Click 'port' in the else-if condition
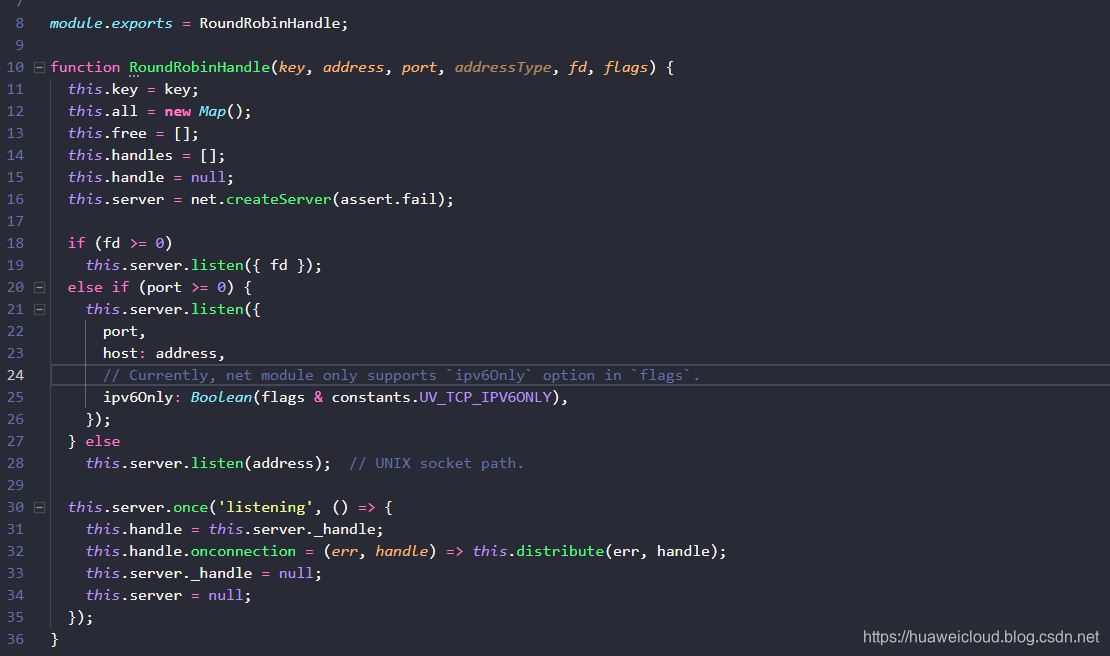 (x=164, y=287)
